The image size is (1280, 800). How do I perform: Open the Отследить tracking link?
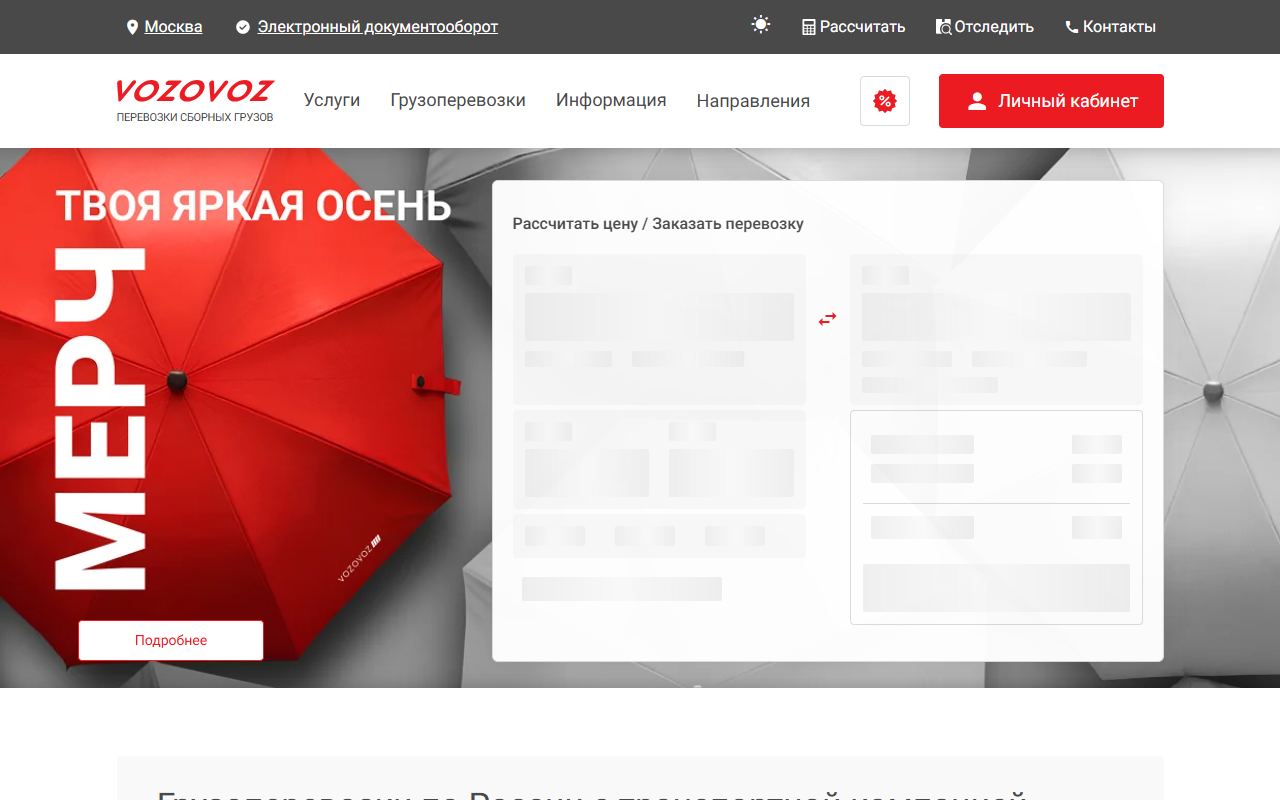pyautogui.click(x=994, y=27)
